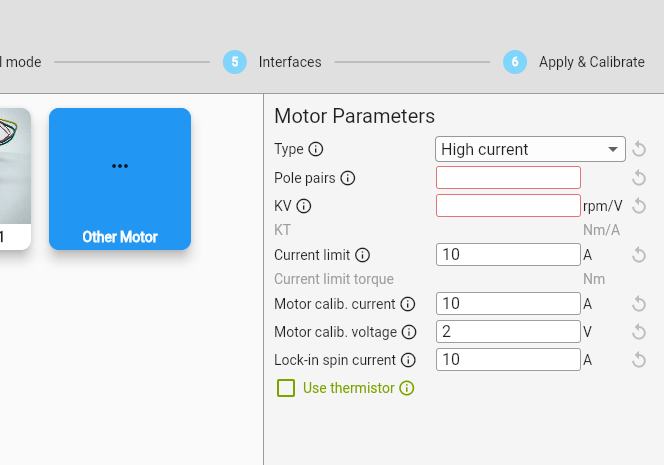Show info for Pole pairs
The image size is (664, 465).
pos(348,178)
